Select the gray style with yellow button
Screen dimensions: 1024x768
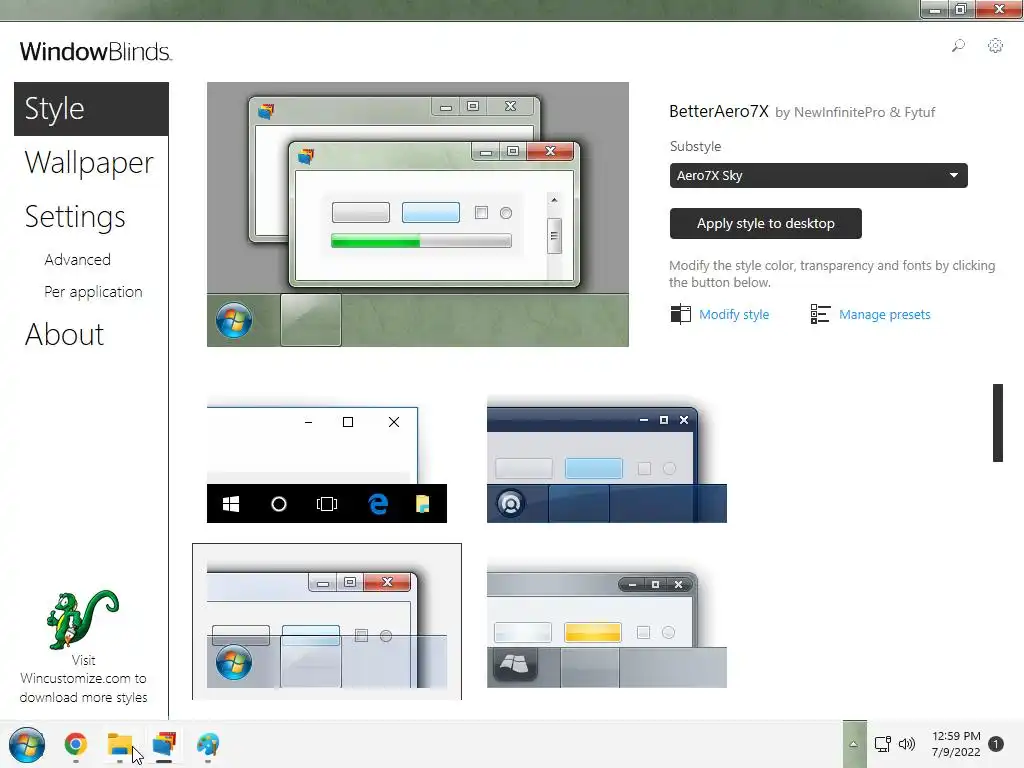607,624
